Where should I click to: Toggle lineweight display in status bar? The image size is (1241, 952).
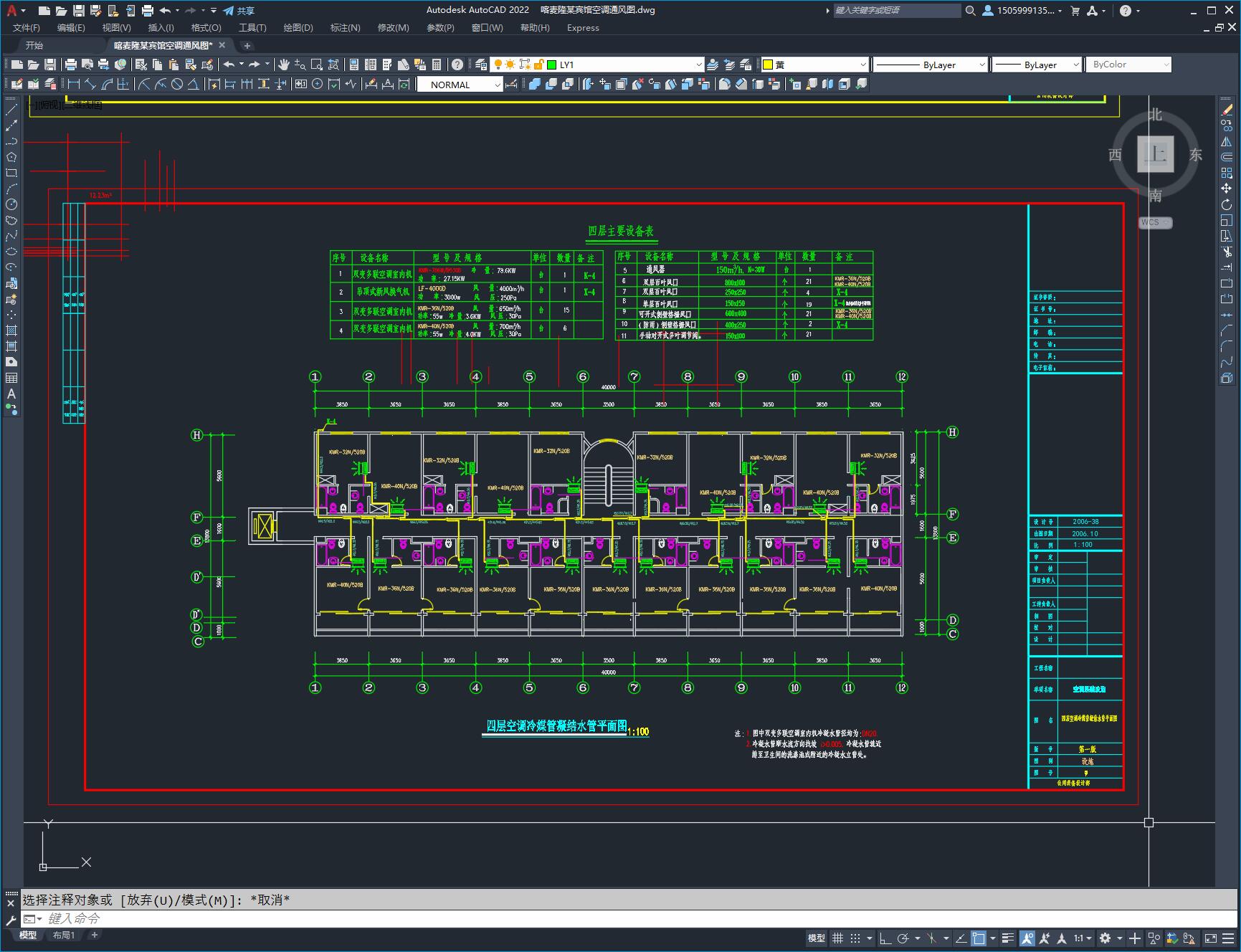click(1009, 938)
